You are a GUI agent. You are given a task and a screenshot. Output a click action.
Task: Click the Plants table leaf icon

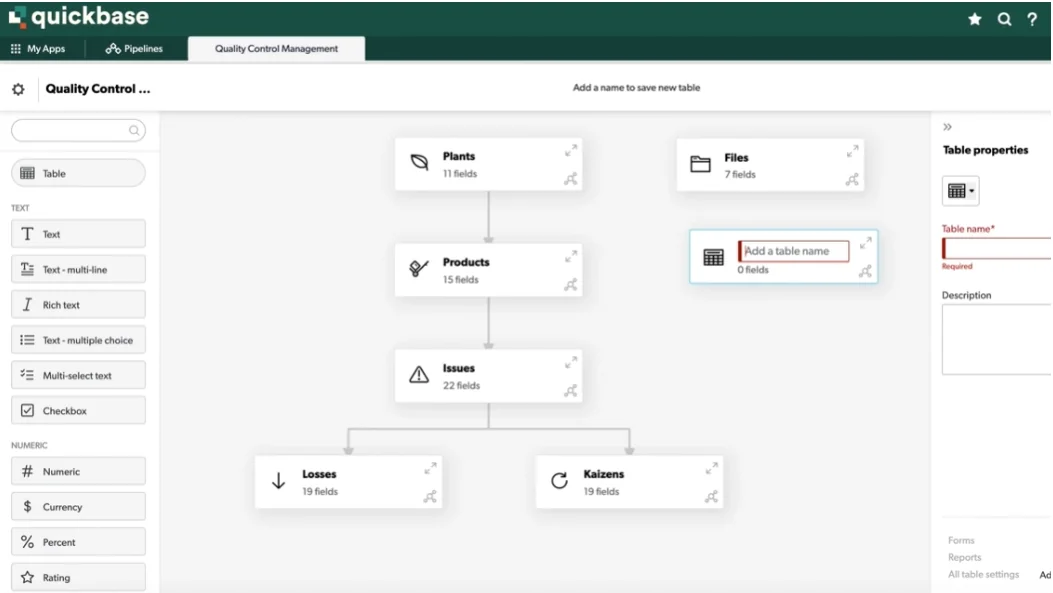pyautogui.click(x=419, y=162)
